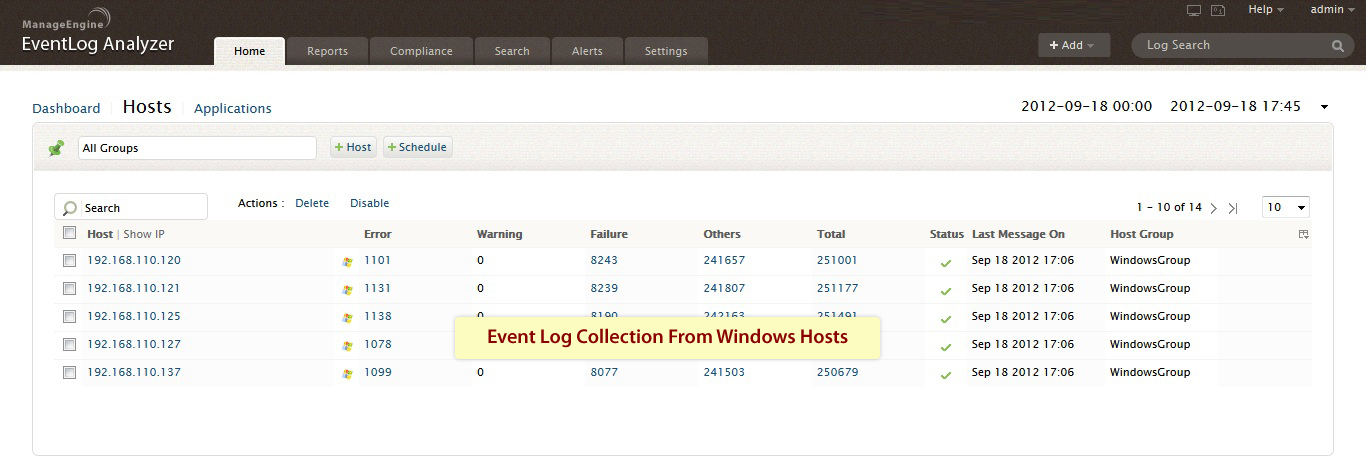
Task: Click the monitor icon in the top bar
Action: click(1193, 10)
